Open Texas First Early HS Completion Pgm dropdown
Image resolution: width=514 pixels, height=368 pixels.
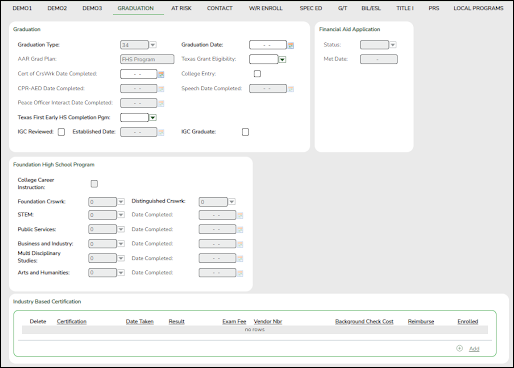click(x=153, y=117)
